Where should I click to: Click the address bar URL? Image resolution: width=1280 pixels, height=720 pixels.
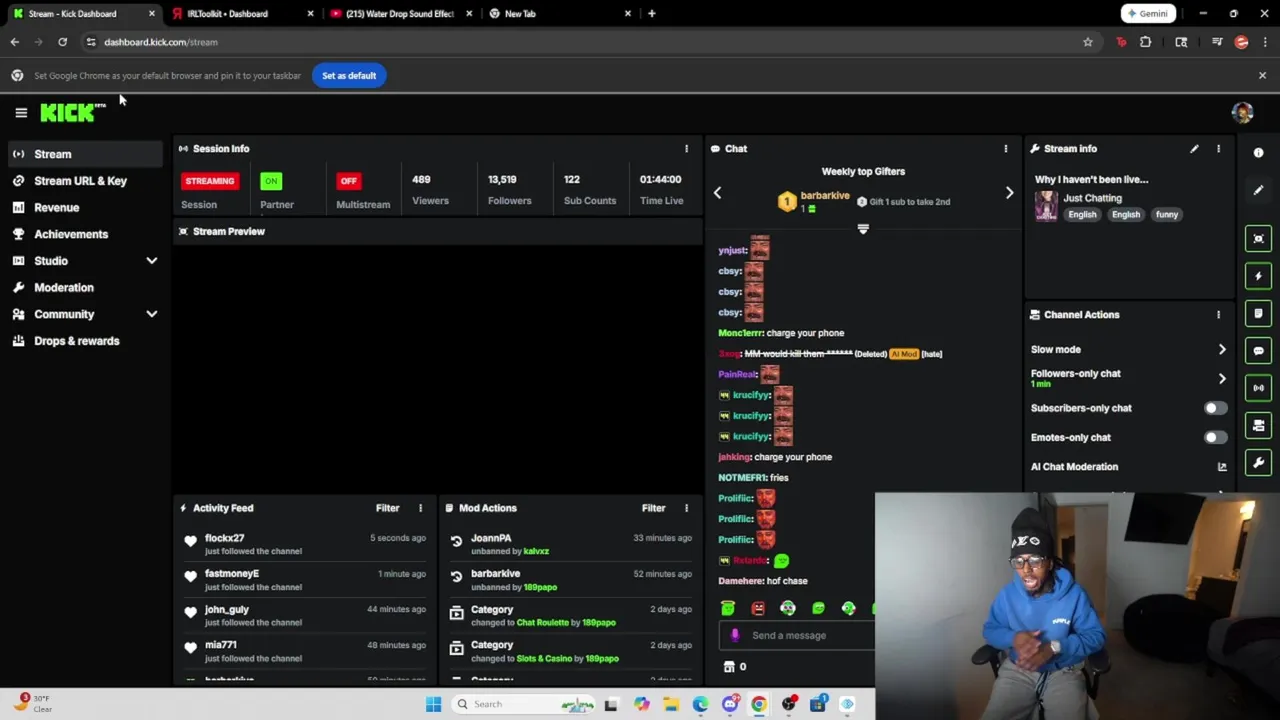click(x=161, y=42)
